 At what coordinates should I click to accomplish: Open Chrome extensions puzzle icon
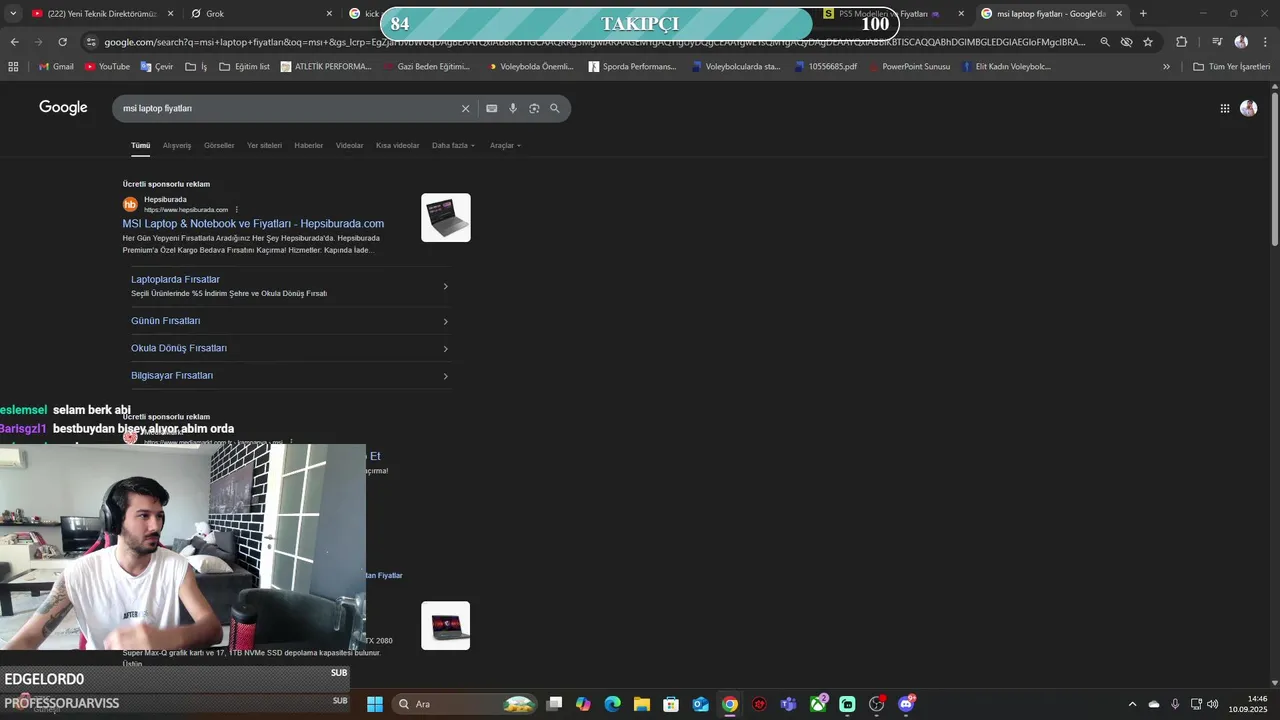(x=1181, y=42)
